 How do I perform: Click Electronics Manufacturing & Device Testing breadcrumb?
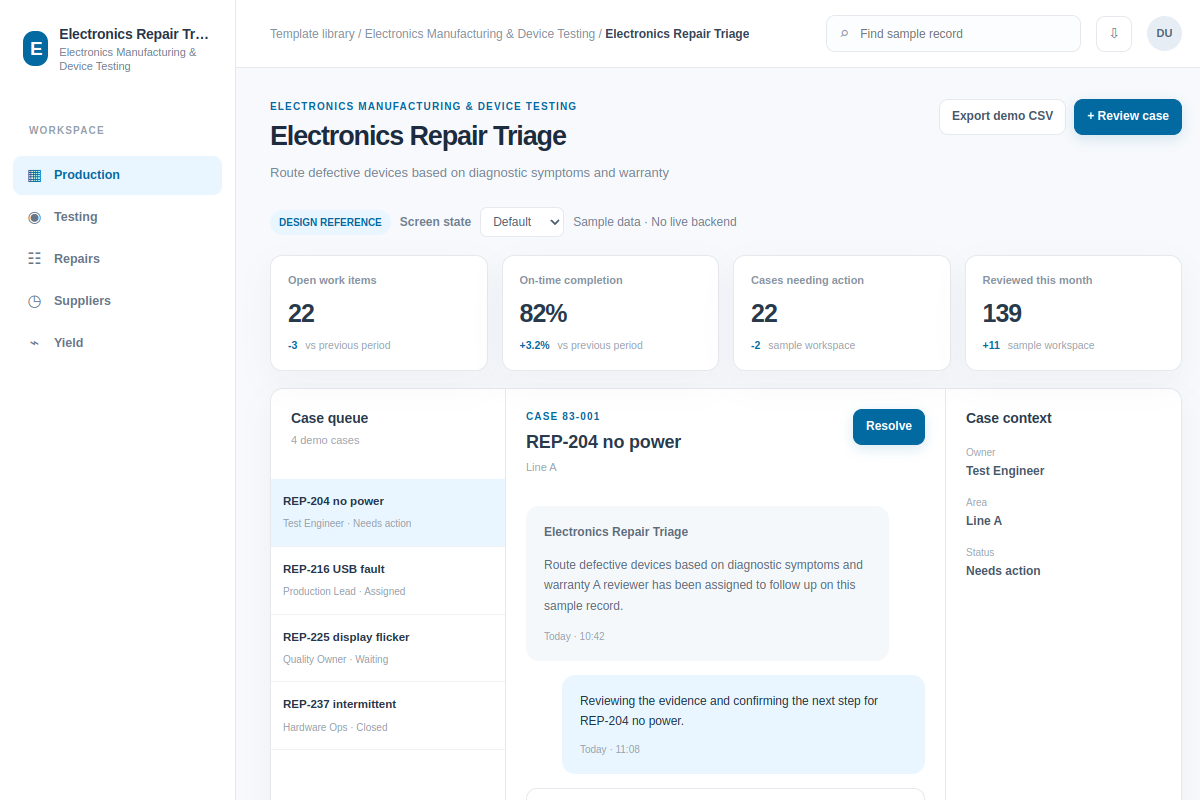pos(480,34)
